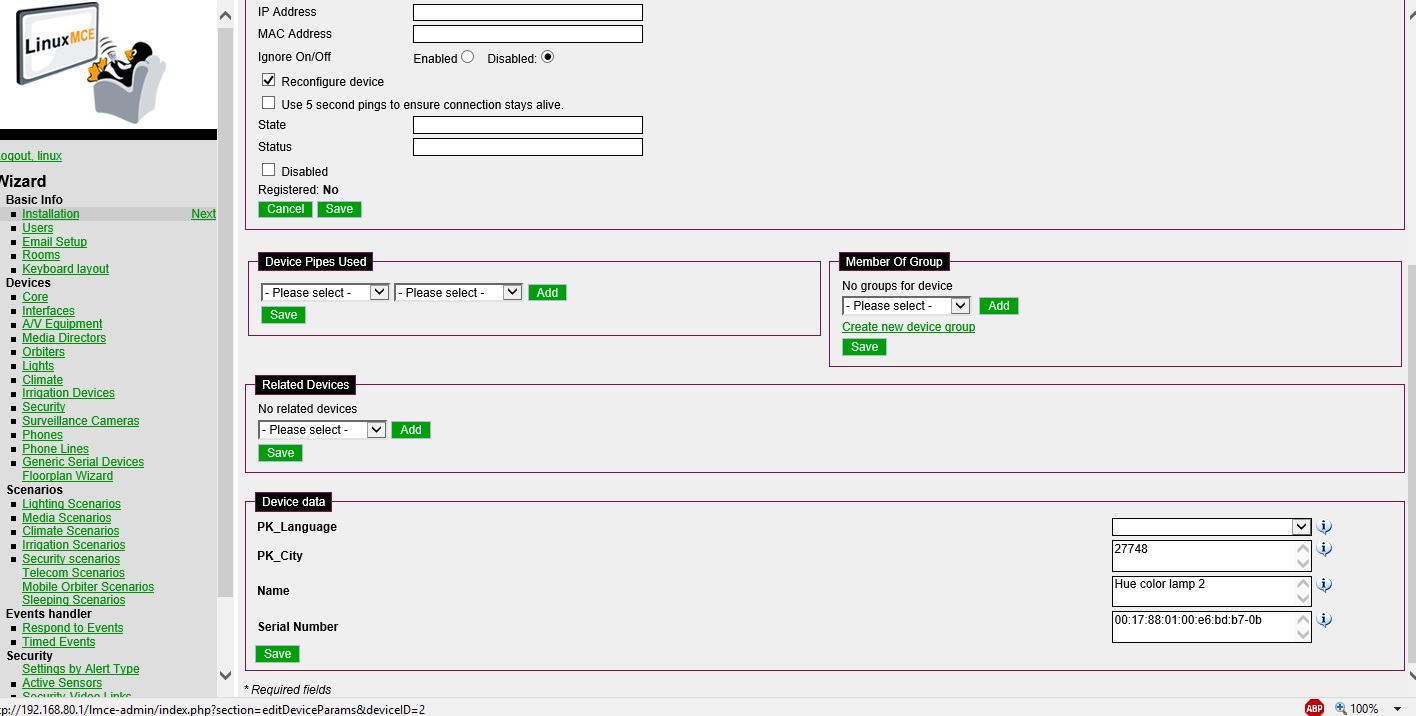Open the Core devices entry

(x=35, y=297)
